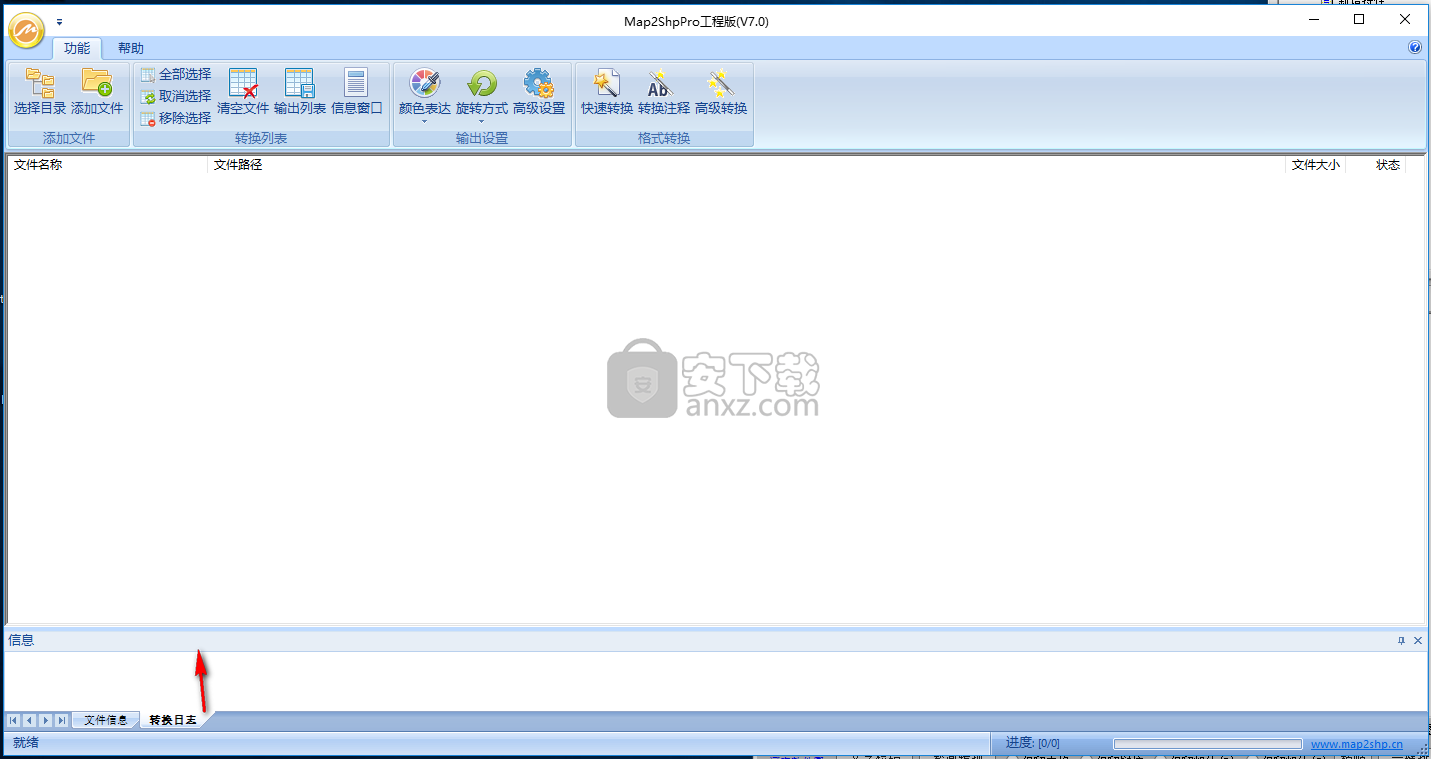Viewport: 1431px width, 759px height.
Task: Open the 颜色表达 color palette icon
Action: [x=425, y=83]
